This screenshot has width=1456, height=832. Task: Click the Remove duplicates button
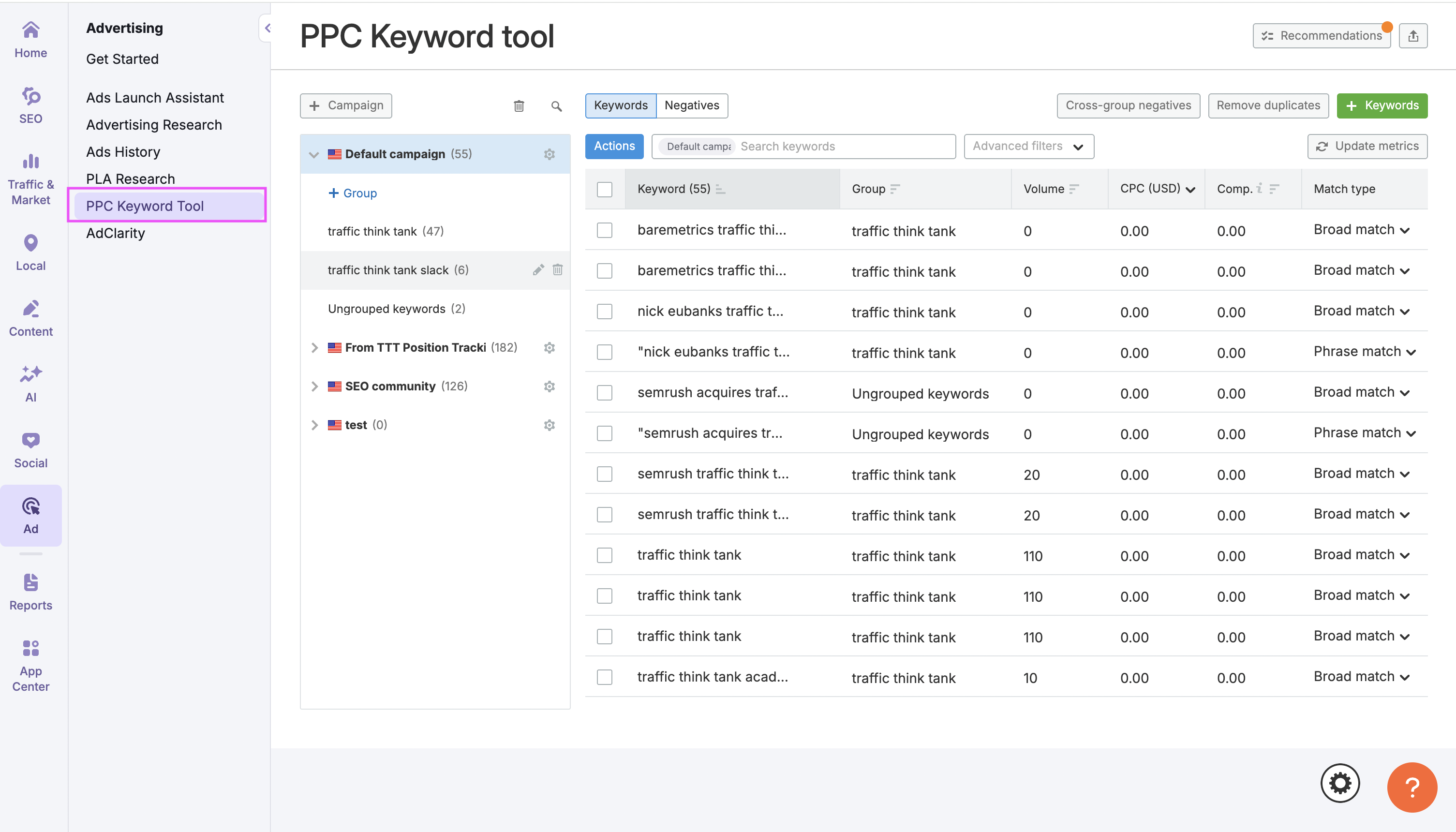[x=1267, y=106]
